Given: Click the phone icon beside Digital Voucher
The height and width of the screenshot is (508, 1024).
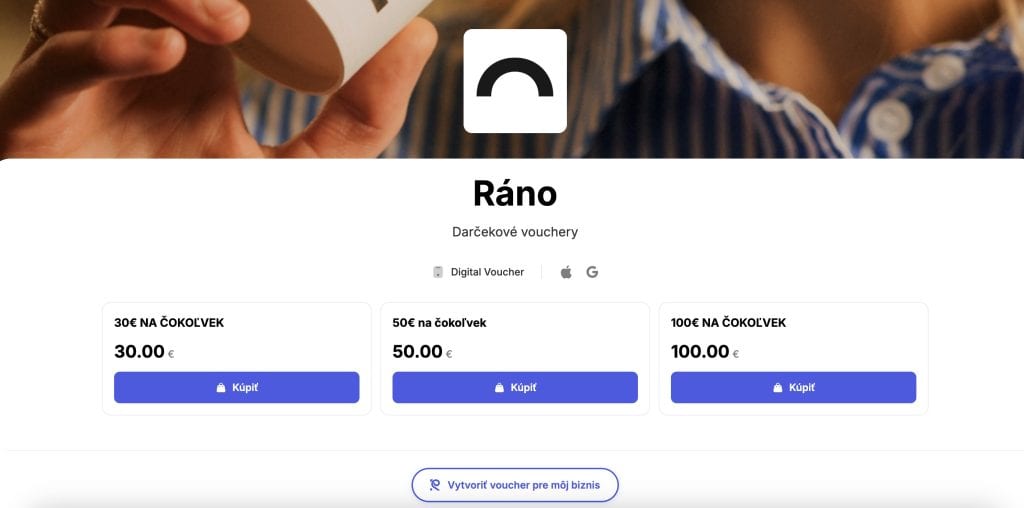Looking at the screenshot, I should pyautogui.click(x=438, y=272).
